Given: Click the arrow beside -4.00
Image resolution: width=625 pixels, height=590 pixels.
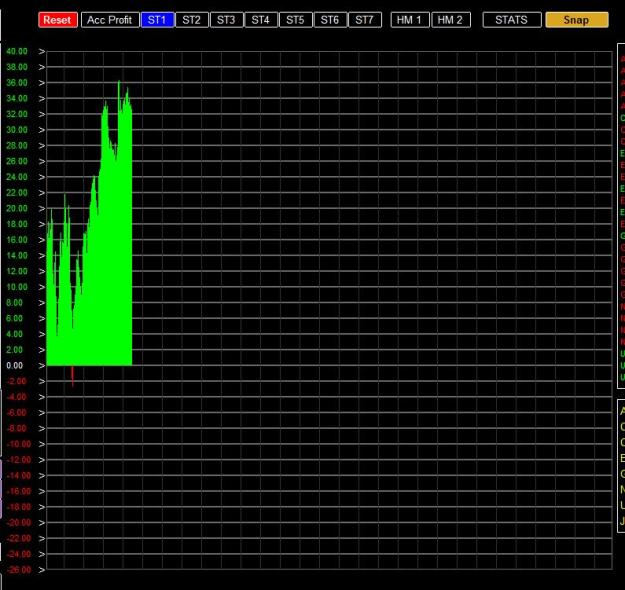Looking at the screenshot, I should [x=42, y=397].
